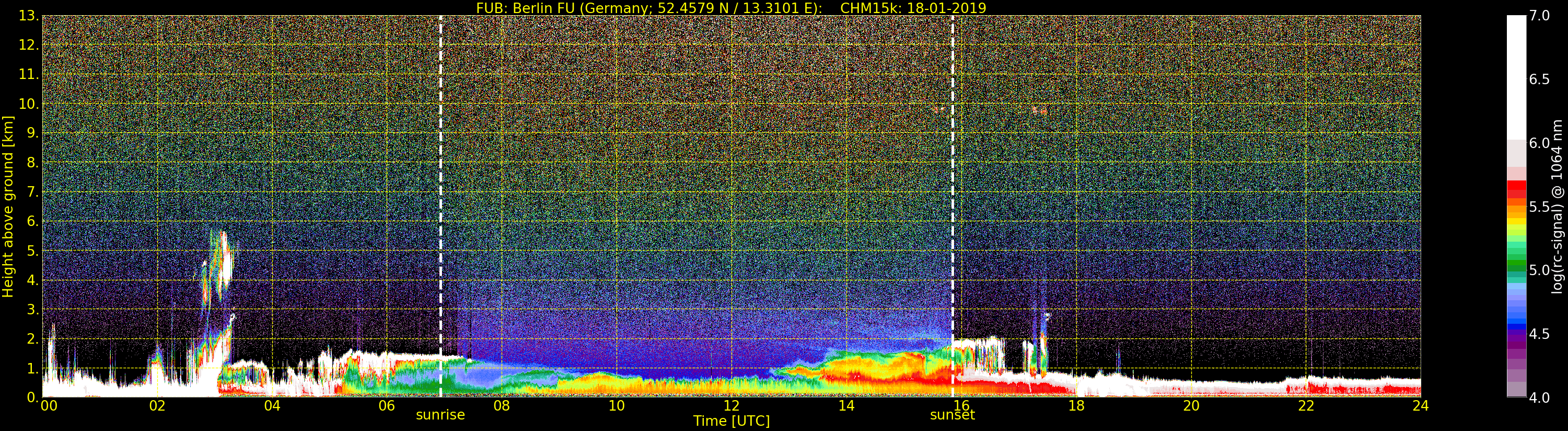Select the "1." height tick label
This screenshot has width=1568, height=431.
(x=33, y=368)
